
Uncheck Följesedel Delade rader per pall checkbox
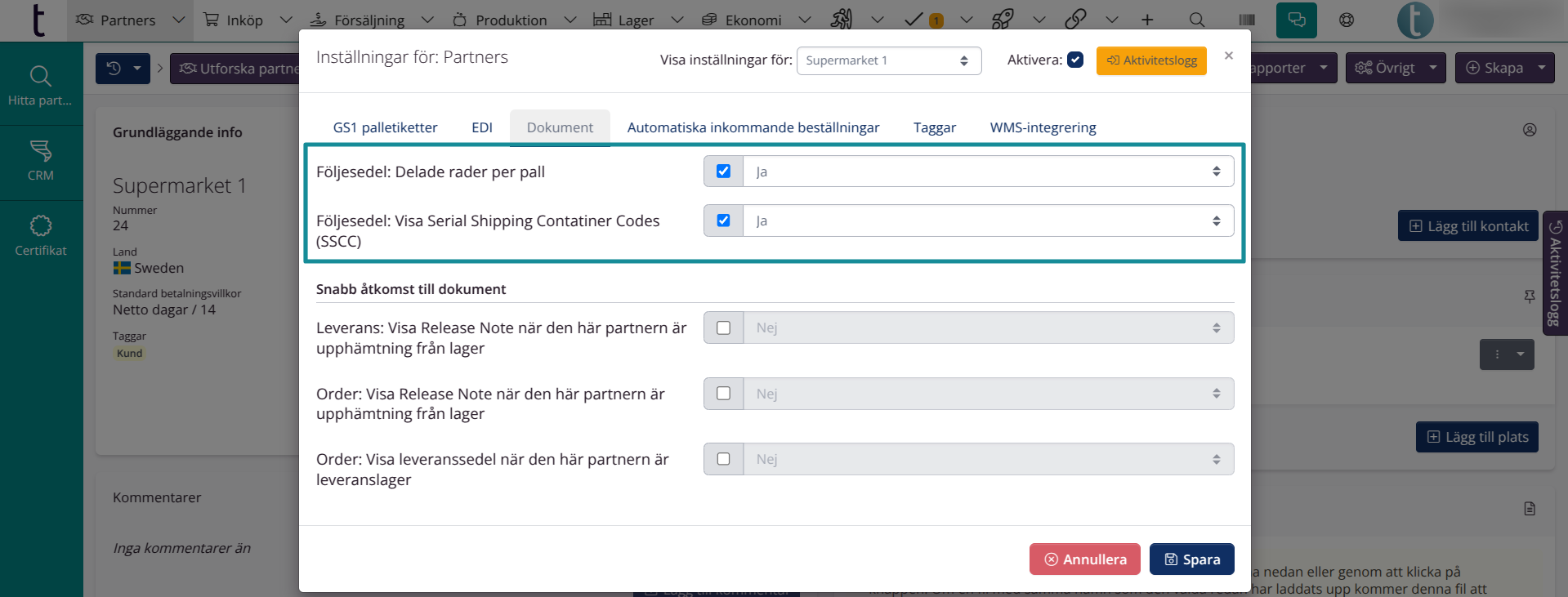coord(723,172)
